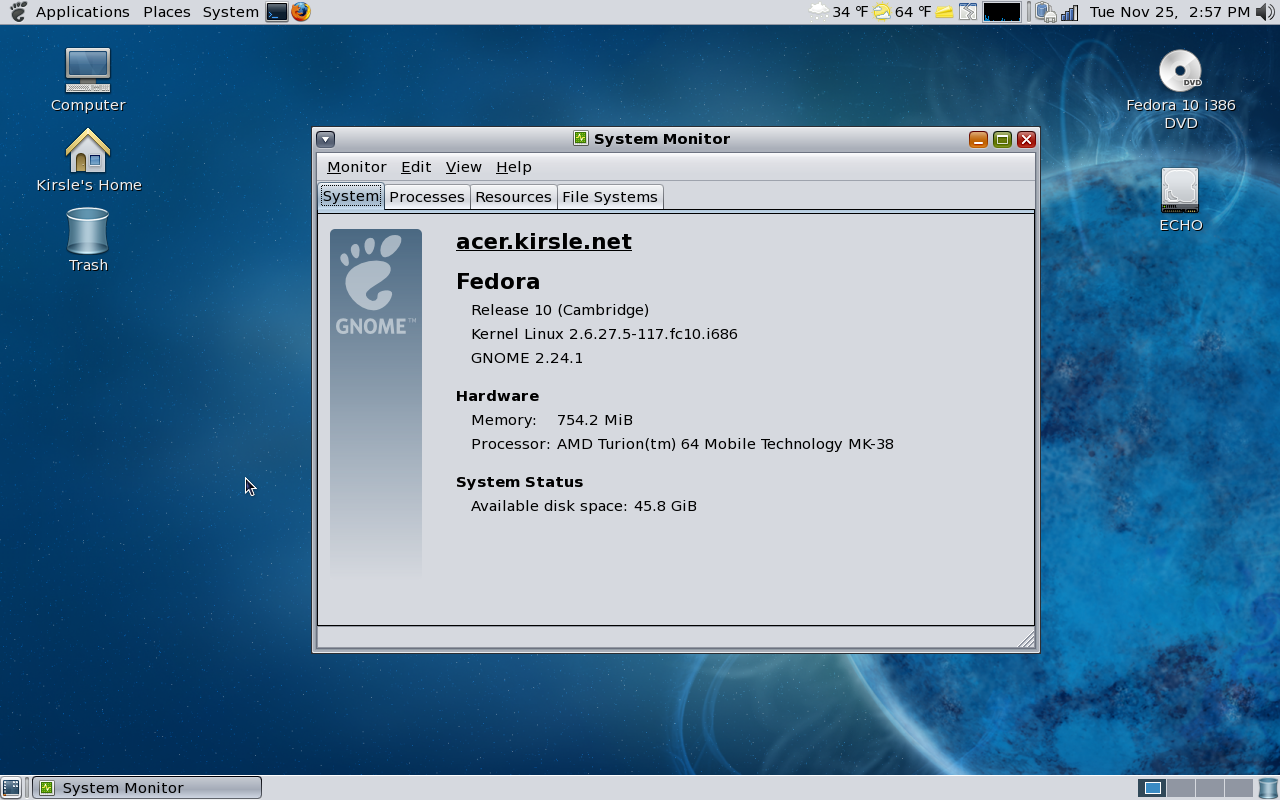
Task: Click the System Monitor taskbar button
Action: 148,788
